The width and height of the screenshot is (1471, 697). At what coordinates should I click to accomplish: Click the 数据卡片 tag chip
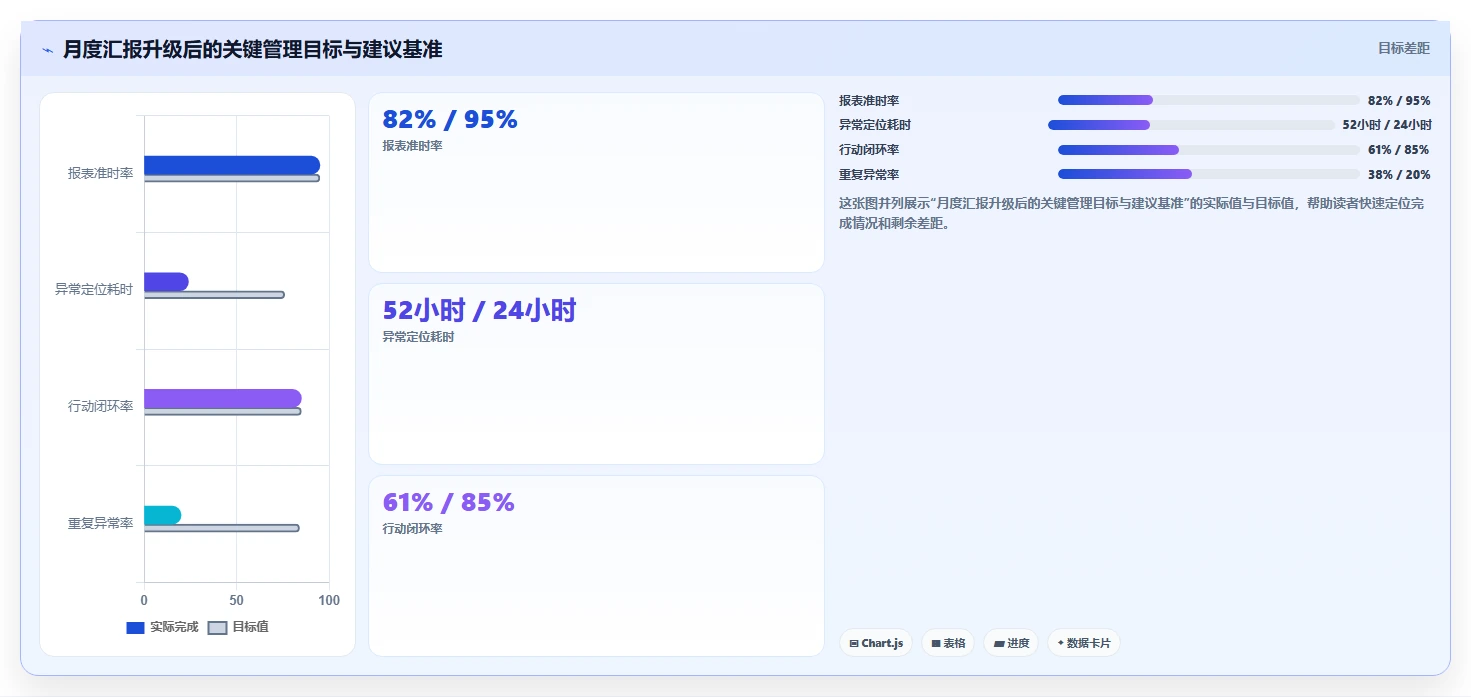point(1084,643)
